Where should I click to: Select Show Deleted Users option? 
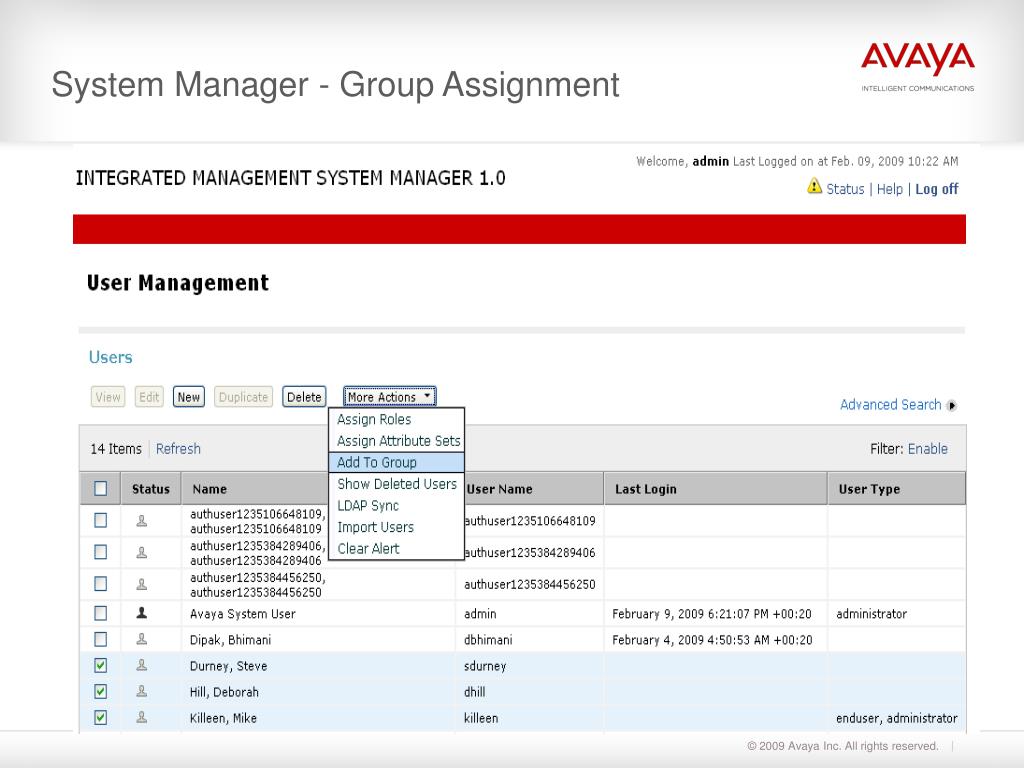point(396,484)
